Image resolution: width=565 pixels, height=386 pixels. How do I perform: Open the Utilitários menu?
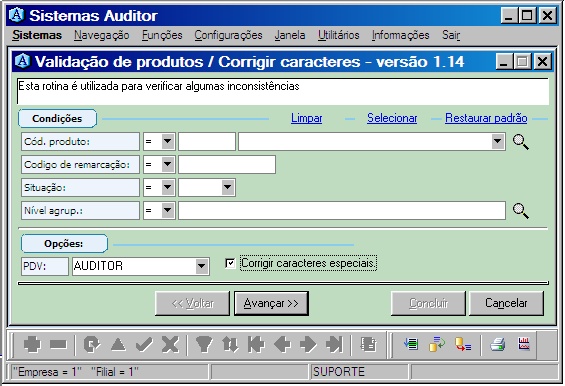(338, 35)
